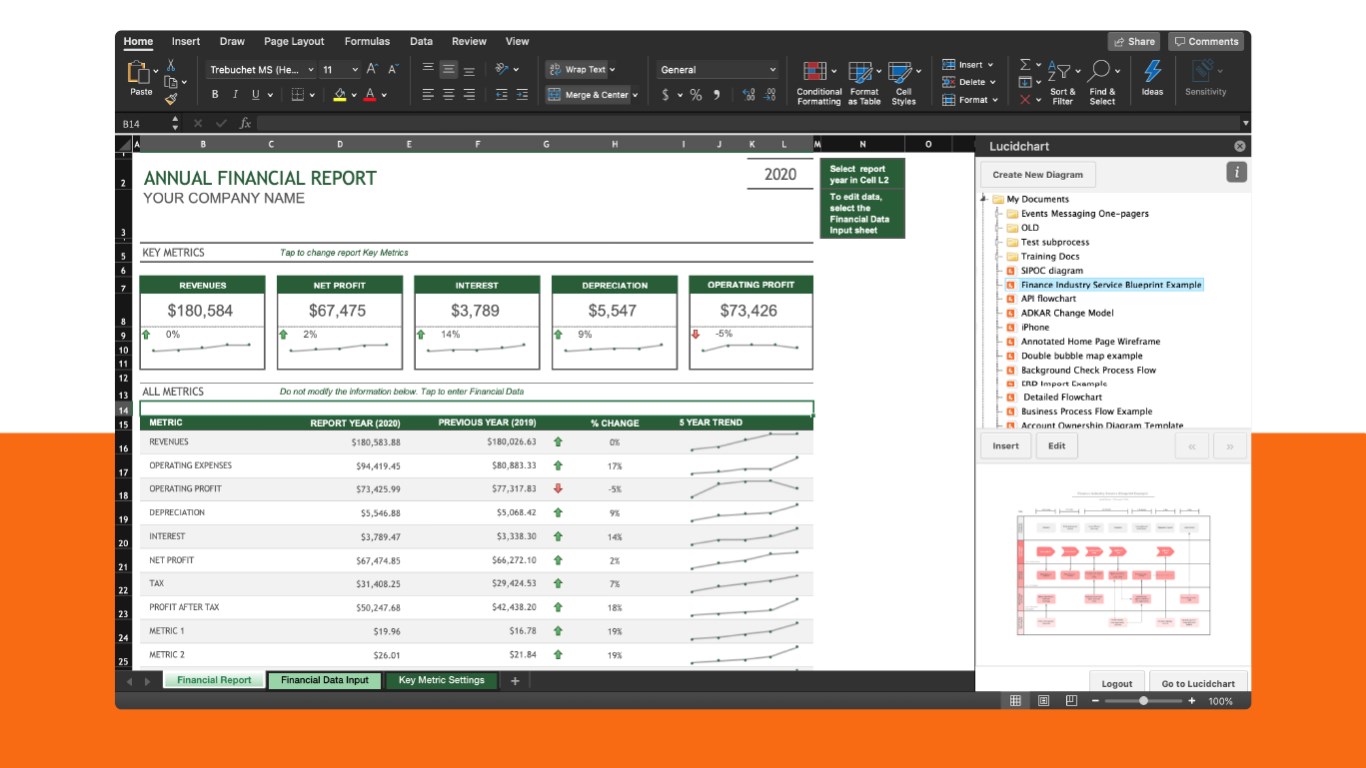This screenshot has height=768, width=1366.
Task: Click the Decrease Decimal icon
Action: (x=770, y=95)
